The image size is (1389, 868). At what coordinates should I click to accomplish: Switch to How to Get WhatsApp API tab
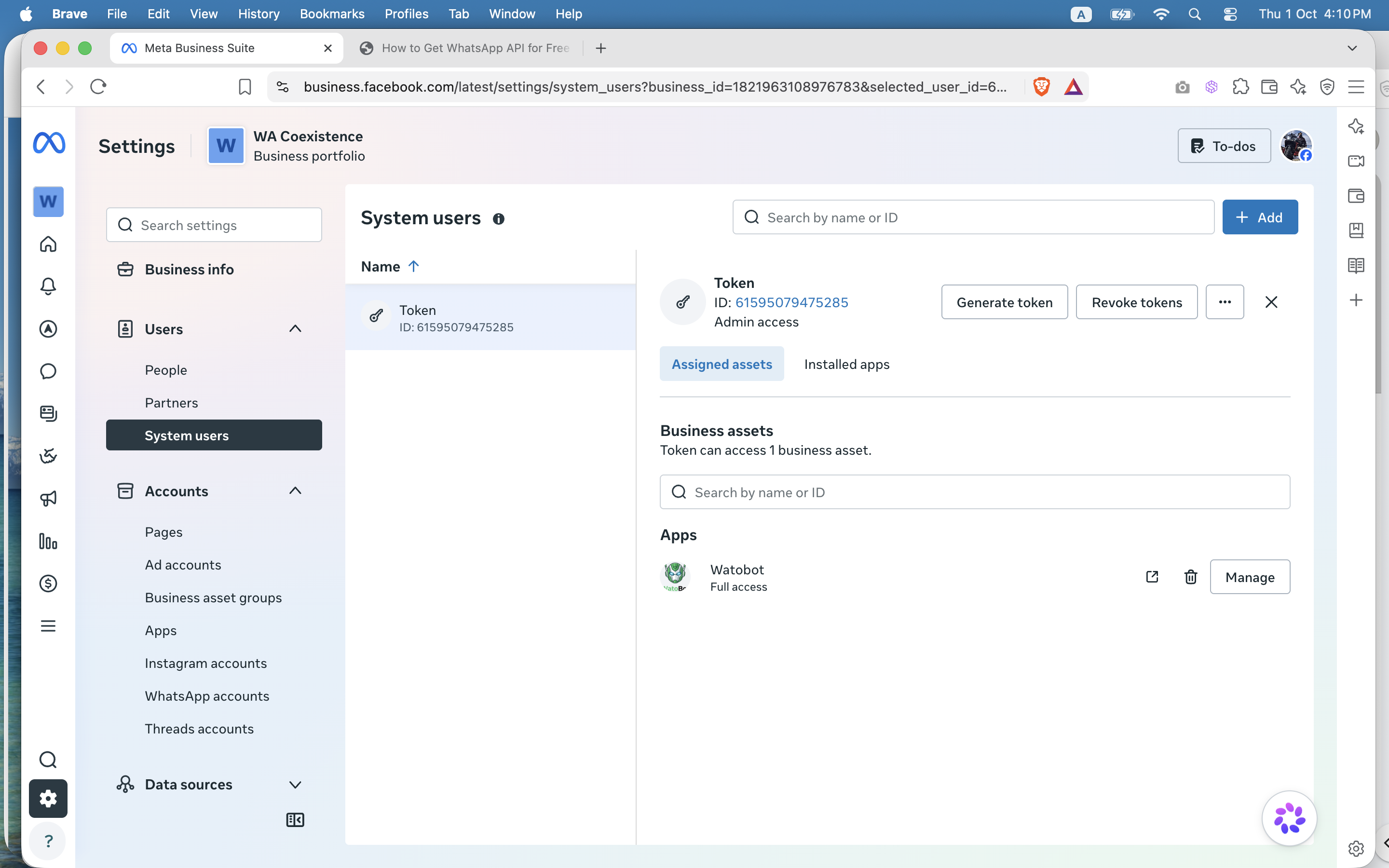[465, 48]
